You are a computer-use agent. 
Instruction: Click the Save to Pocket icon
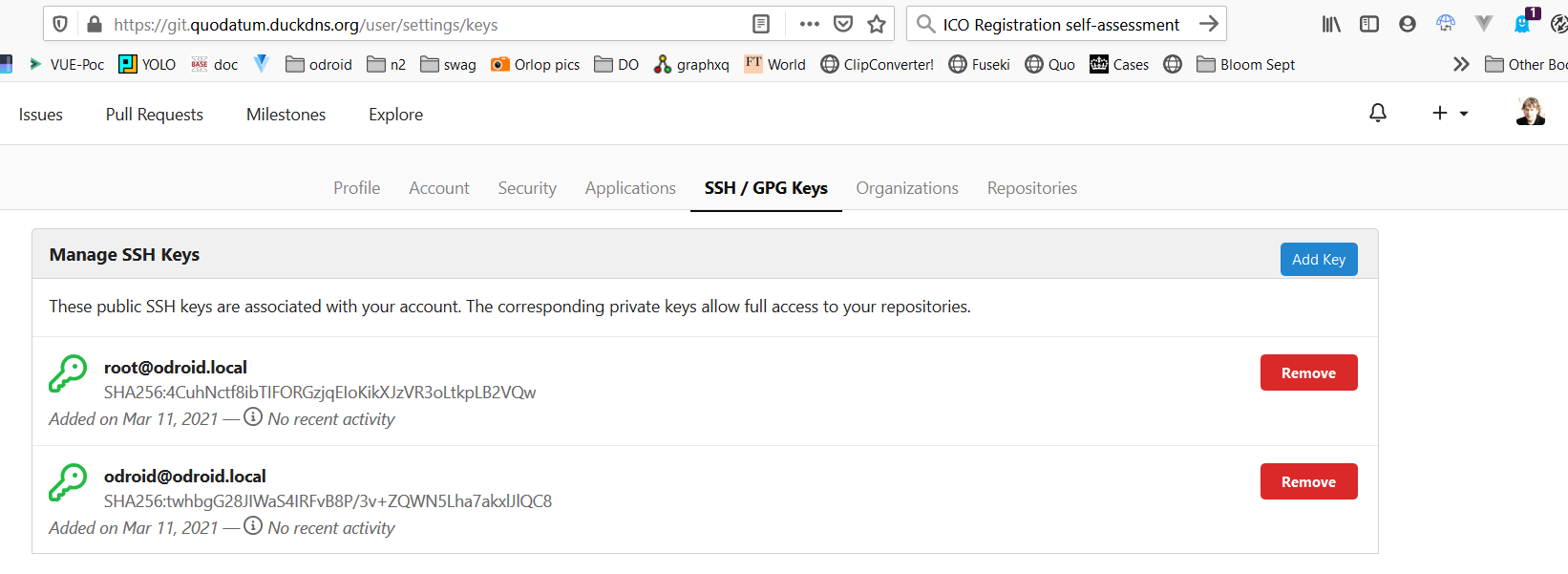pyautogui.click(x=843, y=24)
